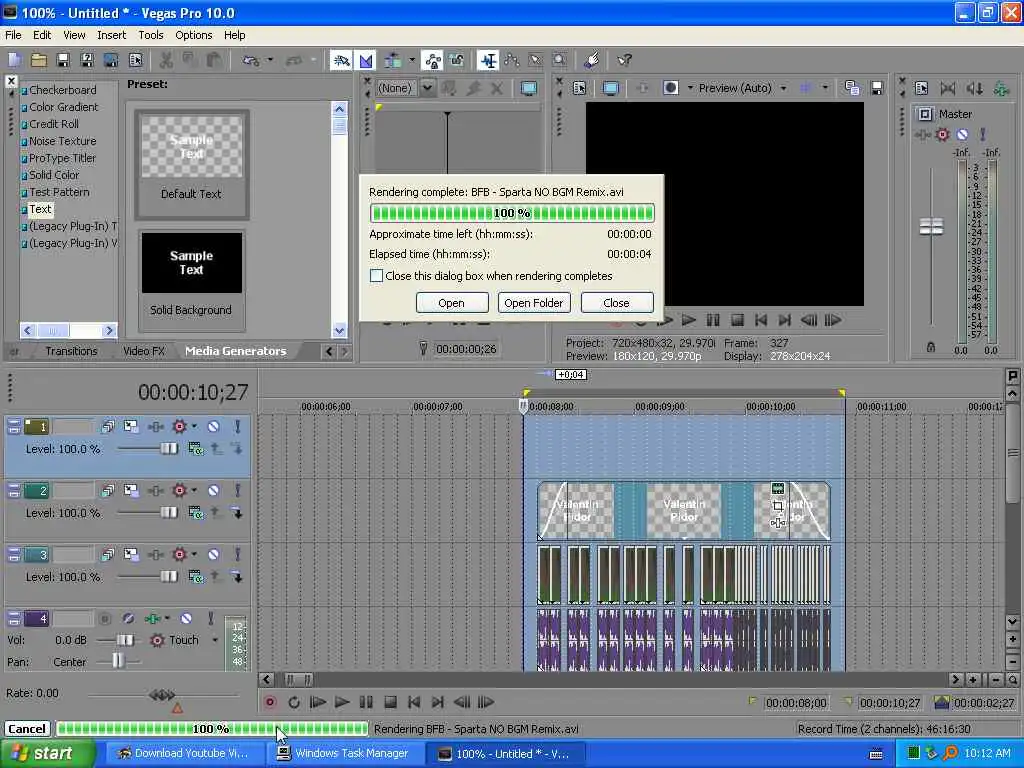Click the timeline Play From Start button
The image size is (1024, 768).
[x=317, y=703]
